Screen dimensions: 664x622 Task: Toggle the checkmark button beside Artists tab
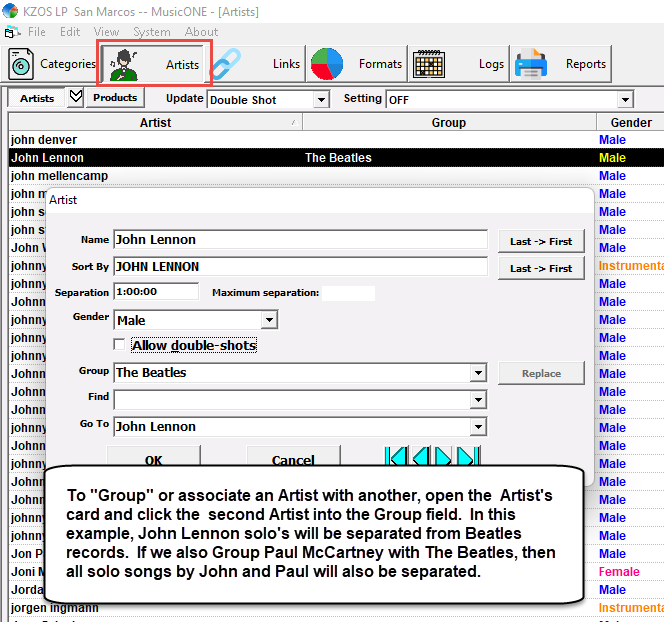76,97
